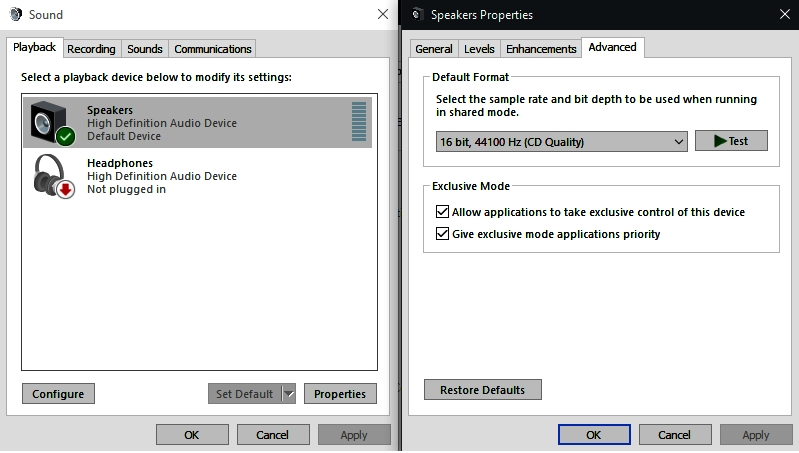
Task: Expand the Set Default dropdown arrow
Action: click(x=288, y=394)
